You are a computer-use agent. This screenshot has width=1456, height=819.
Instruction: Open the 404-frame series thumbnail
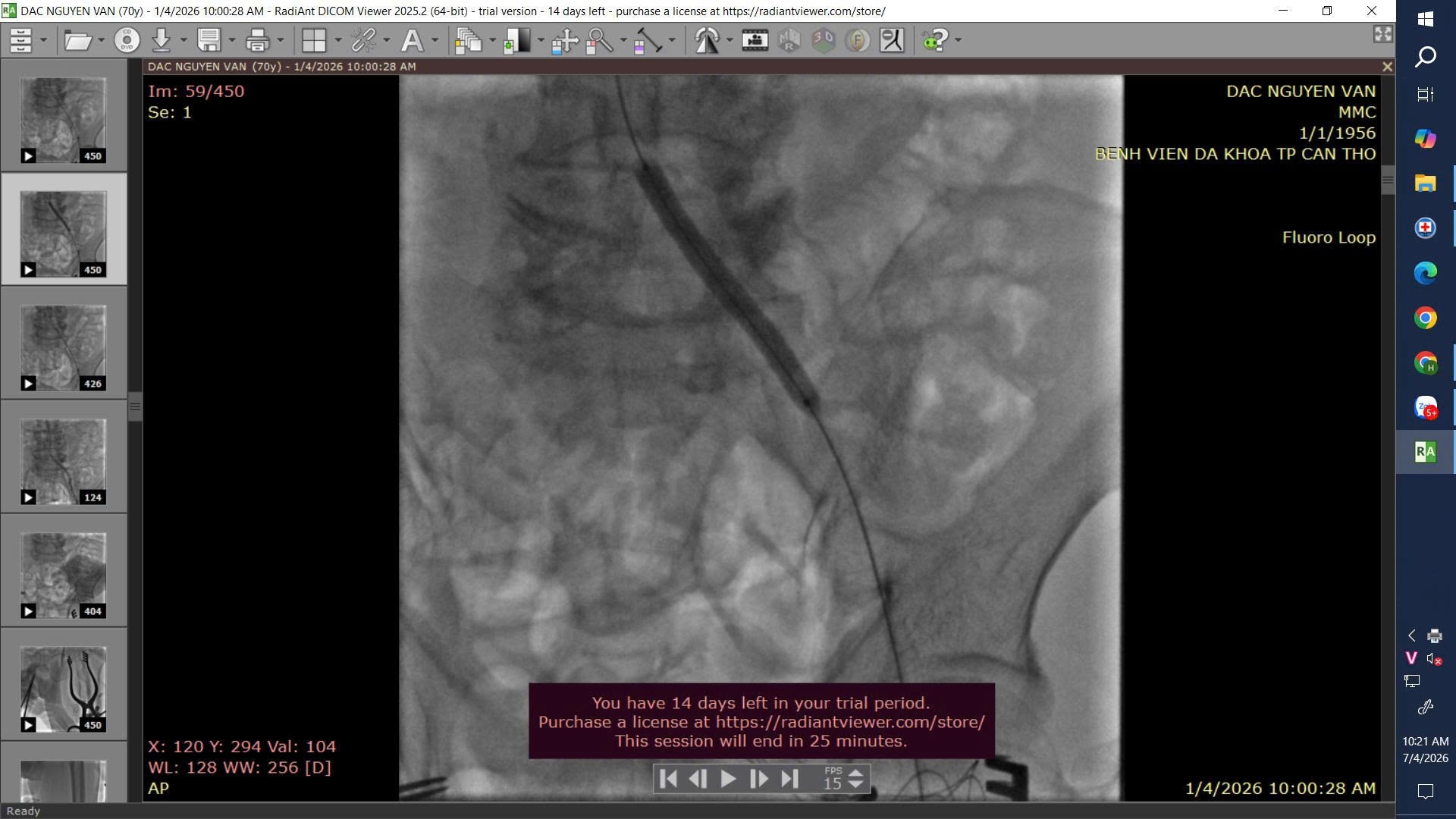(x=64, y=574)
